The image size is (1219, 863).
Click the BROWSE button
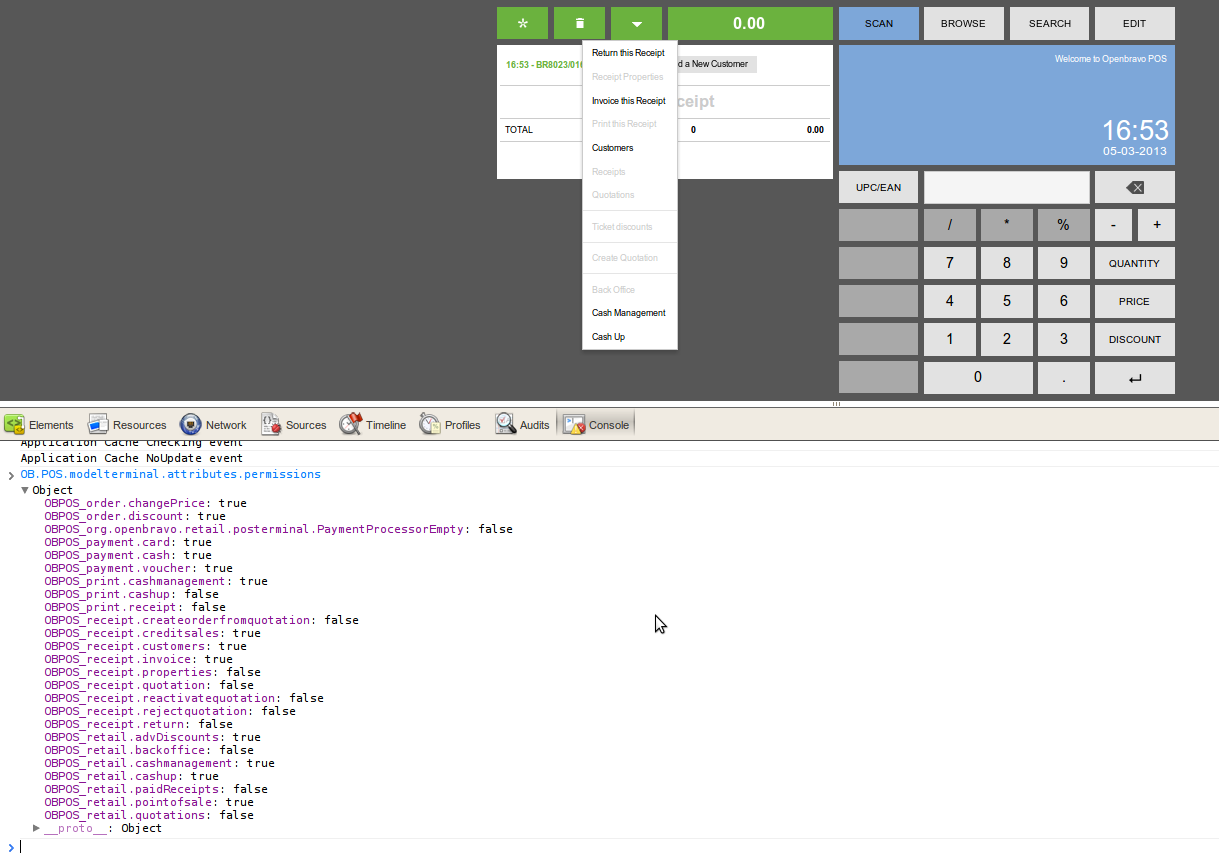pos(963,24)
